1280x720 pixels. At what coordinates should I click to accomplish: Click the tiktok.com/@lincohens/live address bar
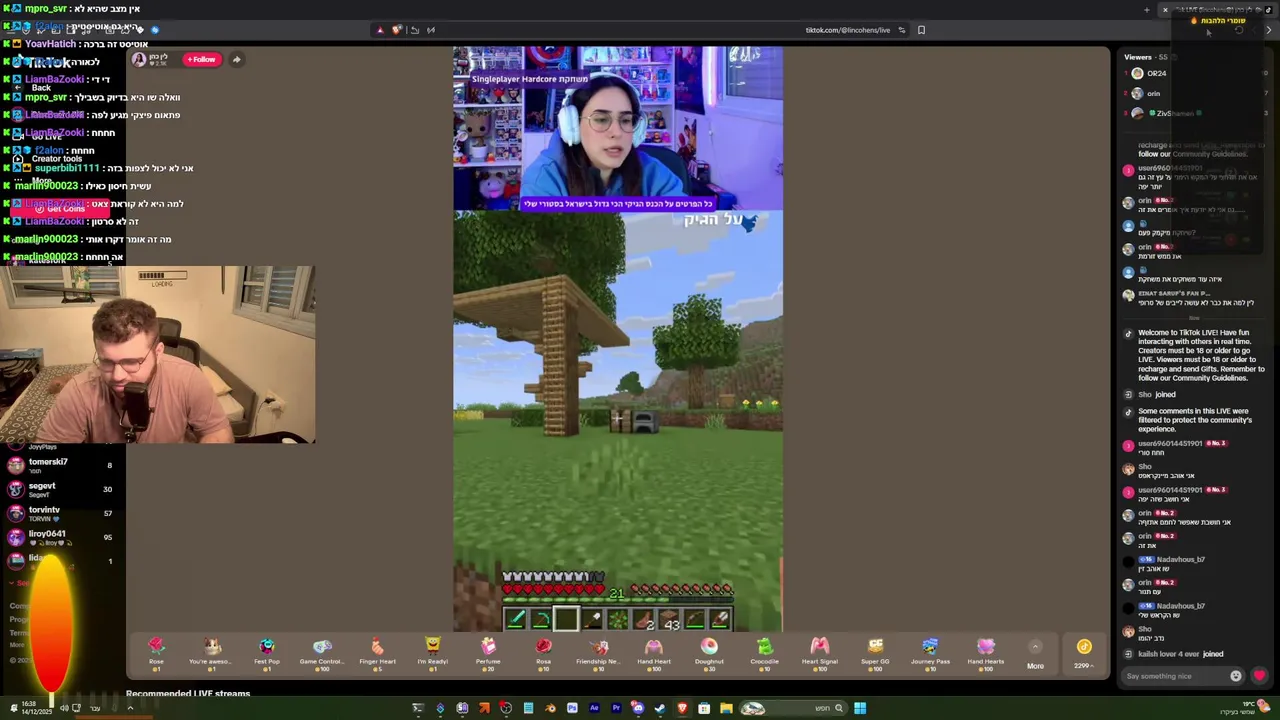coord(846,30)
